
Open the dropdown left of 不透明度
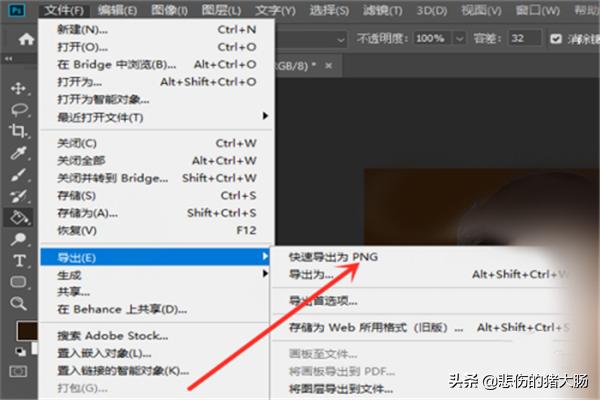[x=341, y=39]
